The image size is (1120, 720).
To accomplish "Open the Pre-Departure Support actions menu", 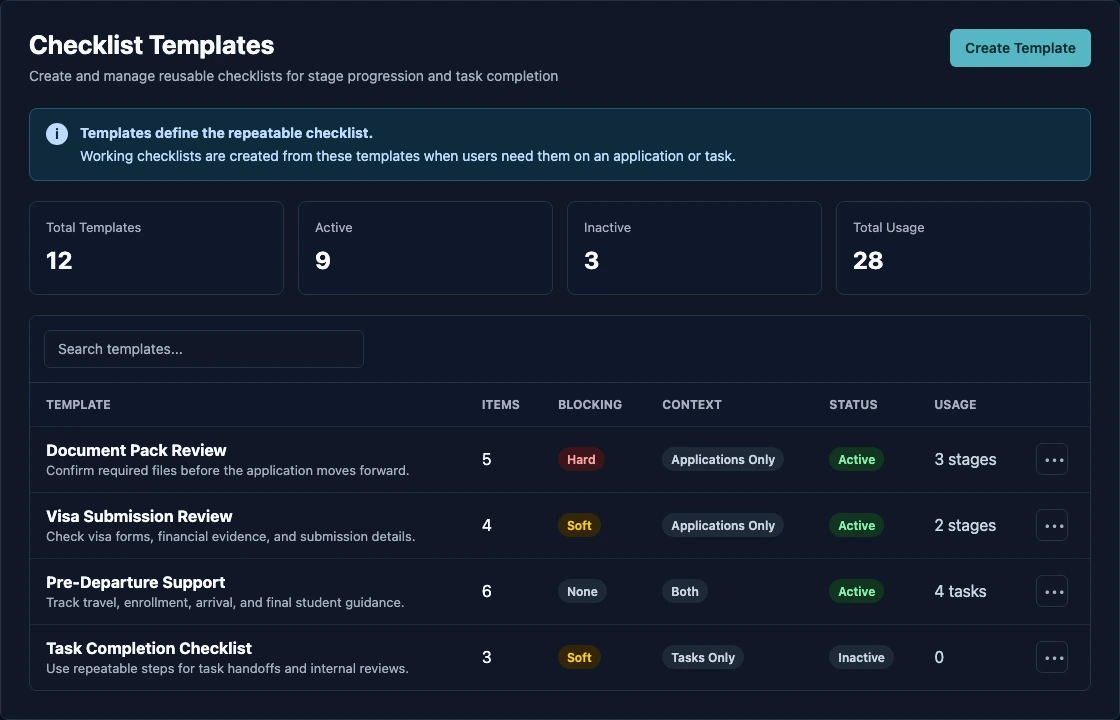I will 1051,591.
